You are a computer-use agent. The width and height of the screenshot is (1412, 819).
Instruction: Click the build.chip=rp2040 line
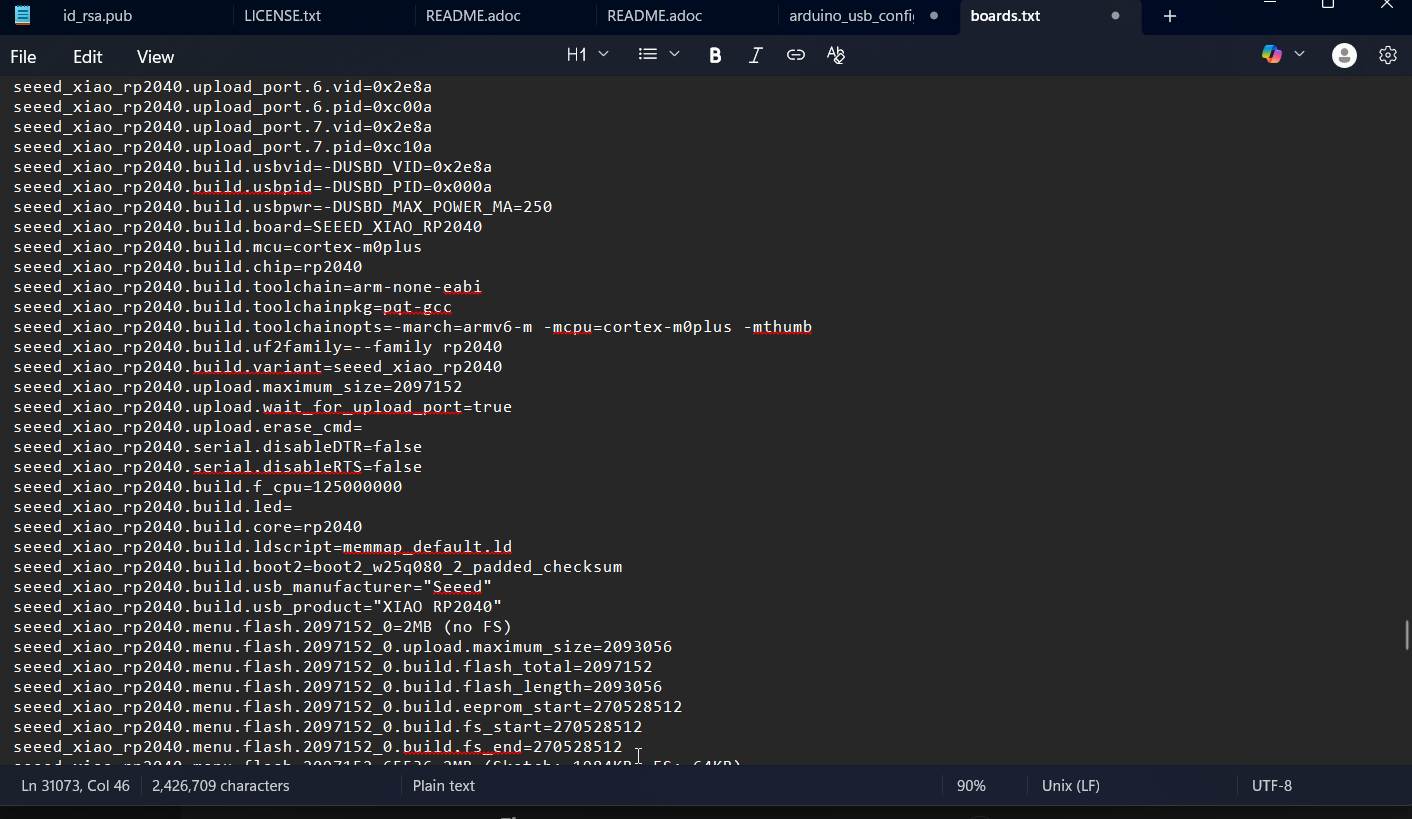[x=188, y=267]
